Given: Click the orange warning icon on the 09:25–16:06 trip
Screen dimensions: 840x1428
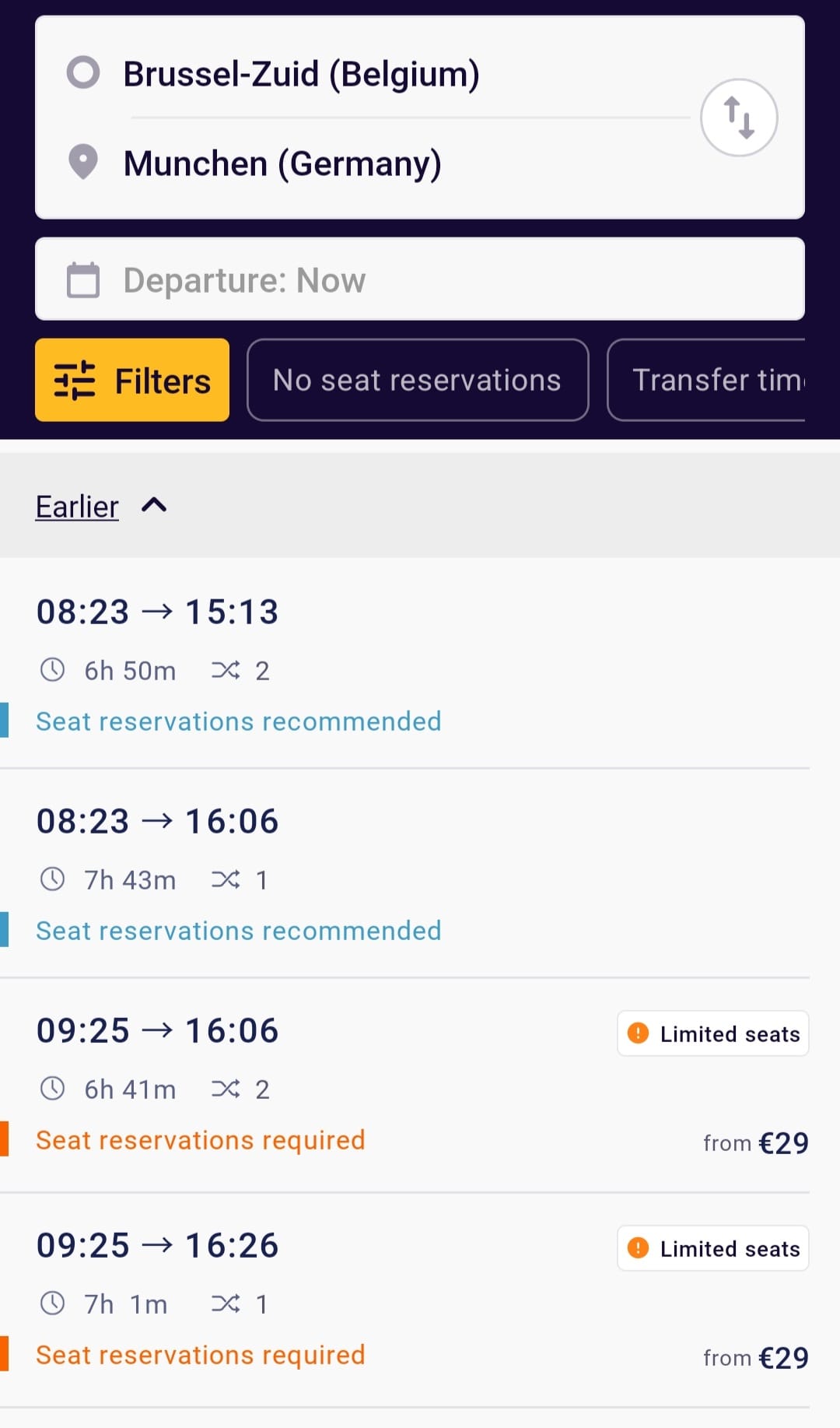Looking at the screenshot, I should [x=638, y=1033].
